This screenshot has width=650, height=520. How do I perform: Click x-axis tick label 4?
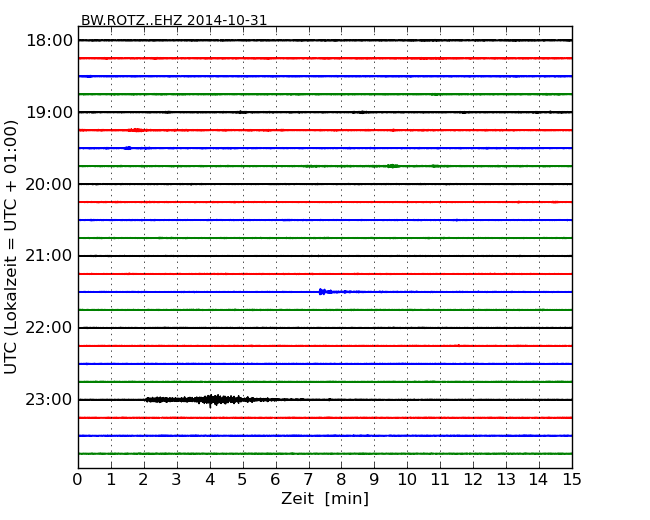210,480
